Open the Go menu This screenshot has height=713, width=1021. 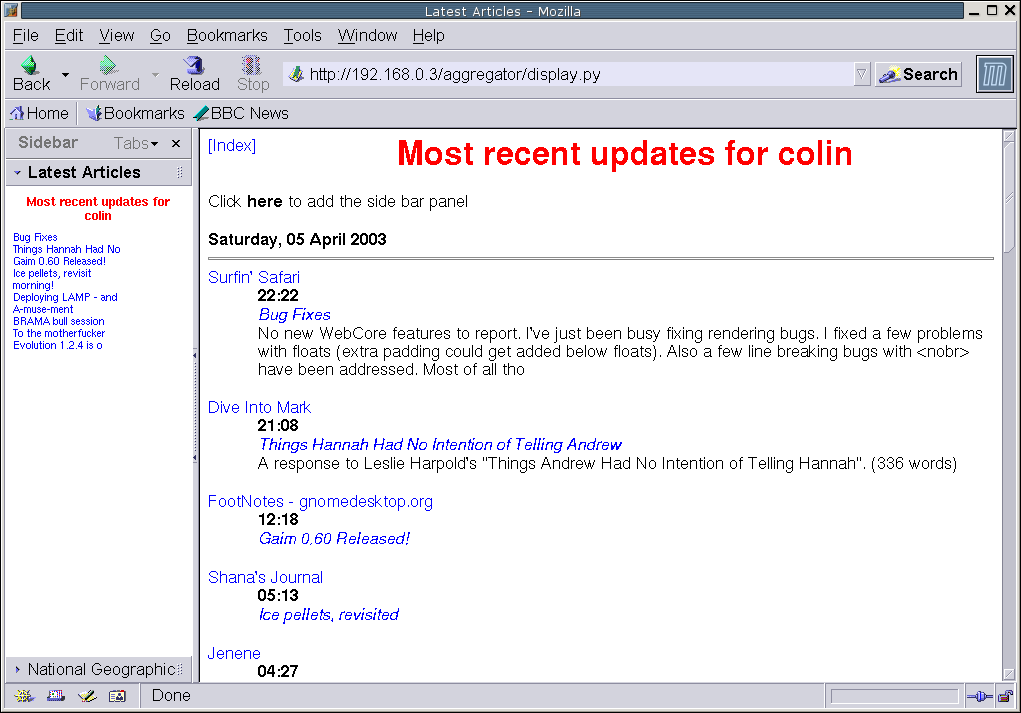pyautogui.click(x=160, y=35)
